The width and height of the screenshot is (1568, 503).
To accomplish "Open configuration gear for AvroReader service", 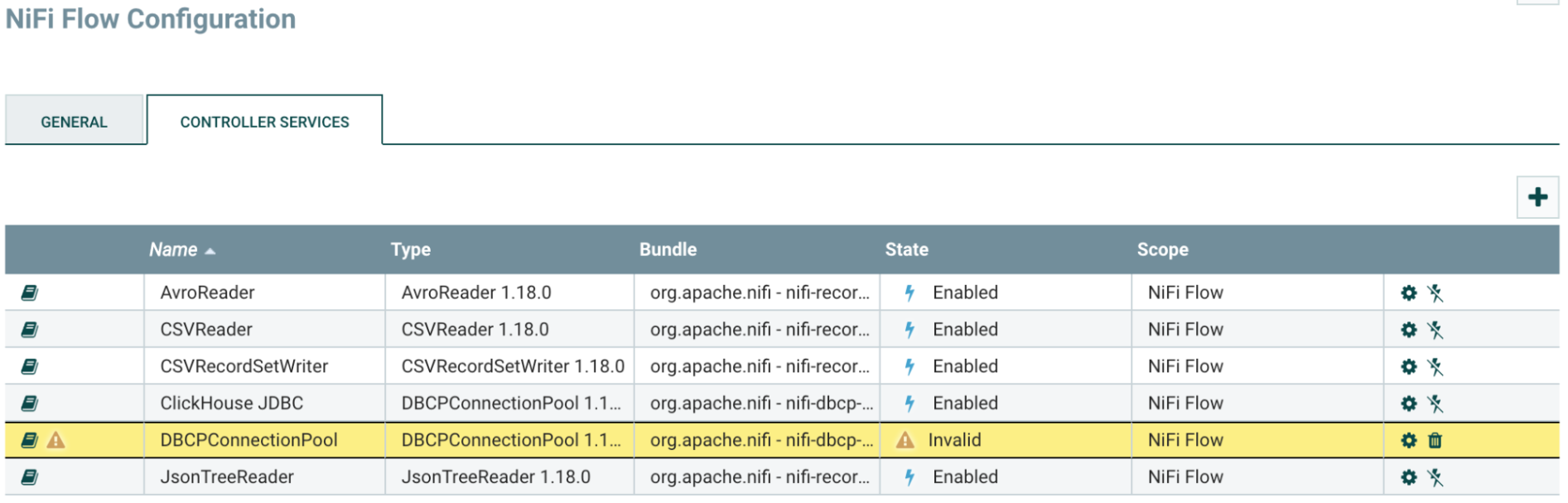I will click(x=1408, y=293).
